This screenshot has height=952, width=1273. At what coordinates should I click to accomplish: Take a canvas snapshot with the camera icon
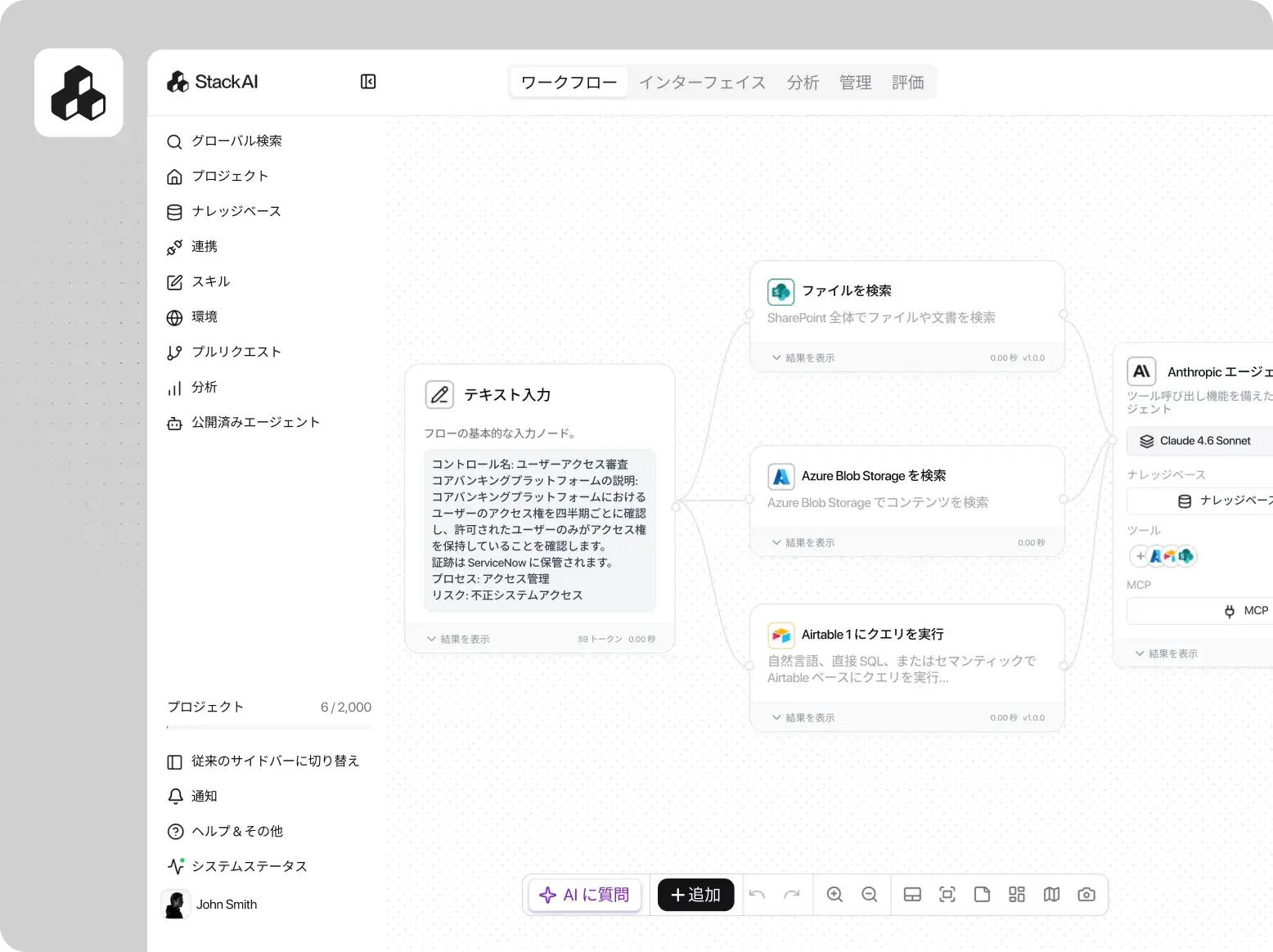(x=1086, y=895)
